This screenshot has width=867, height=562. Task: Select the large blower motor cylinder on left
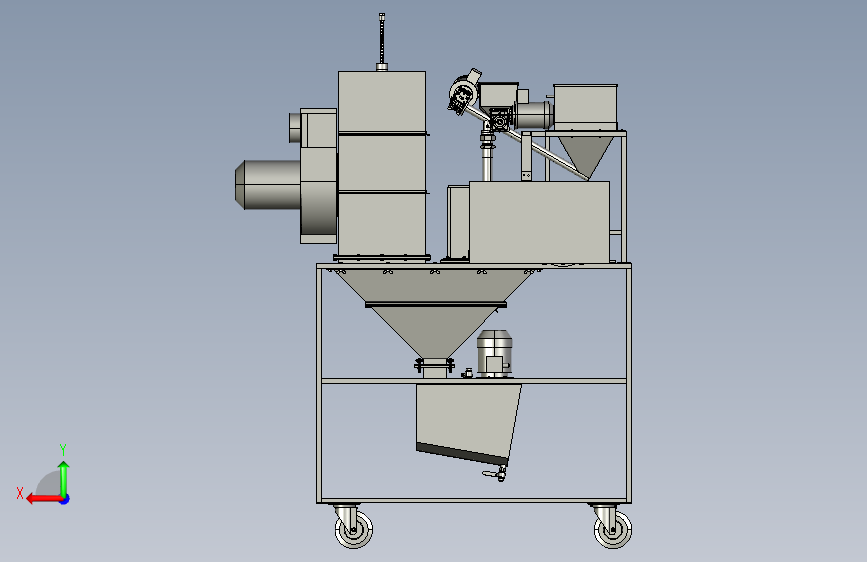tap(268, 185)
